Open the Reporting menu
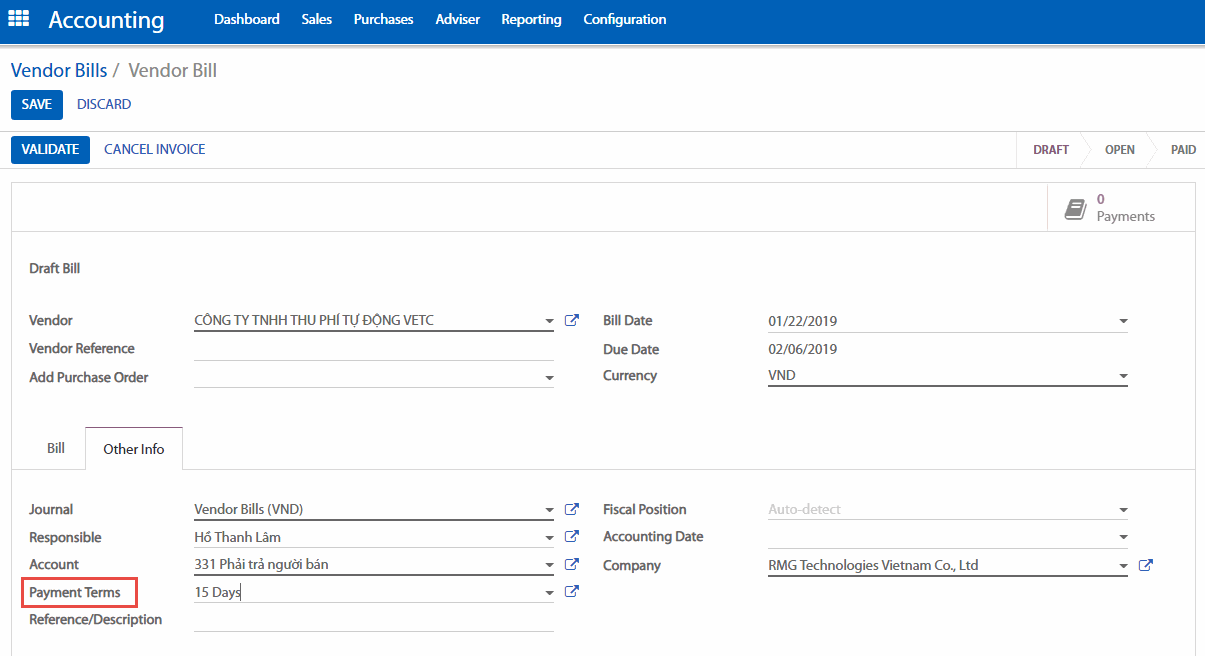This screenshot has width=1205, height=656. (x=531, y=19)
